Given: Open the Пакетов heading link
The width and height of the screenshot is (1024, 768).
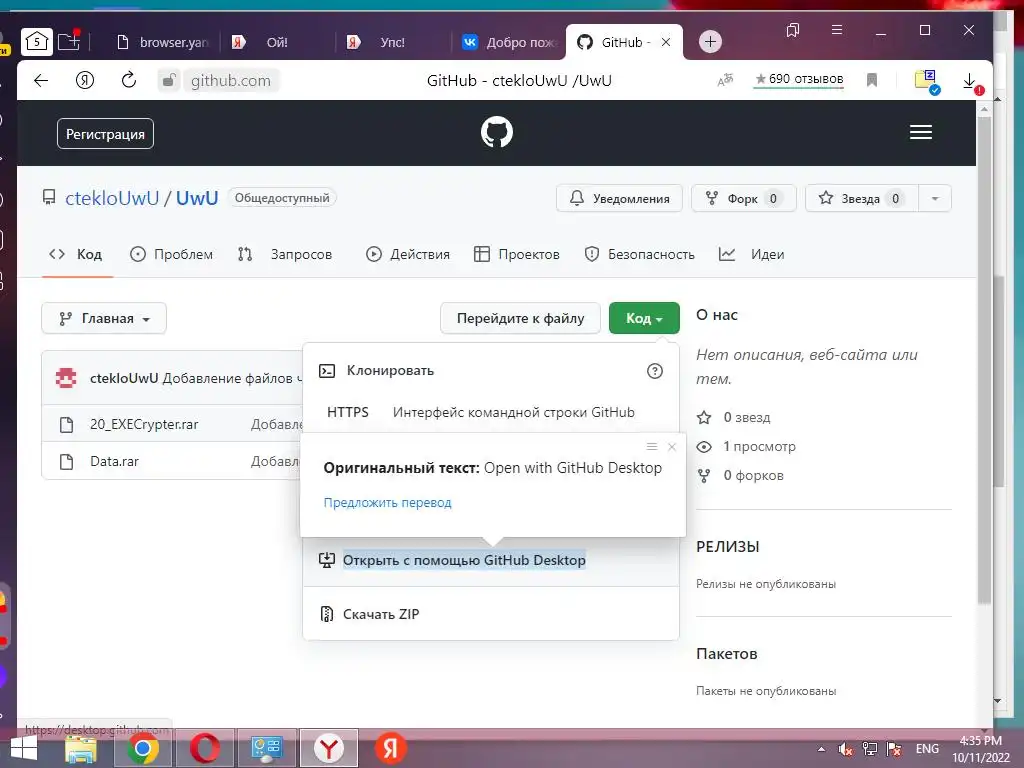Looking at the screenshot, I should pyautogui.click(x=727, y=654).
